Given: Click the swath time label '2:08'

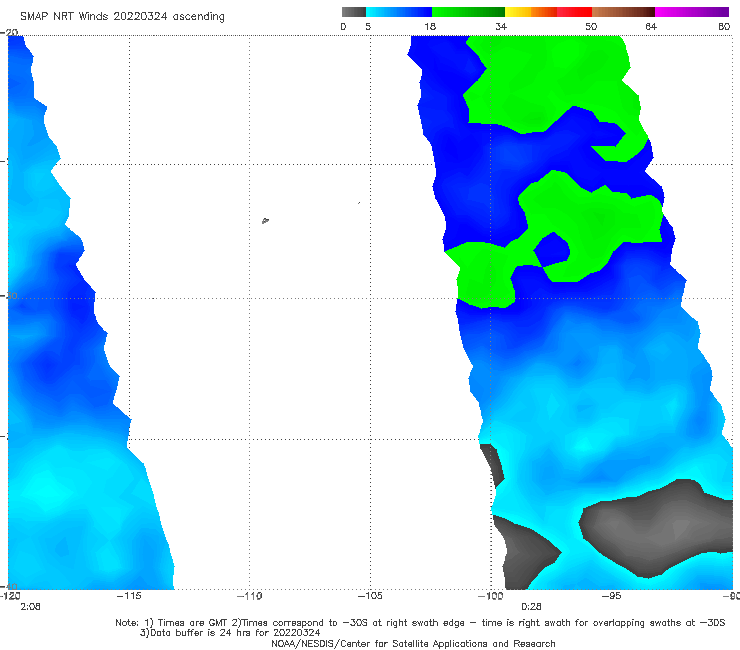Looking at the screenshot, I should point(30,607).
